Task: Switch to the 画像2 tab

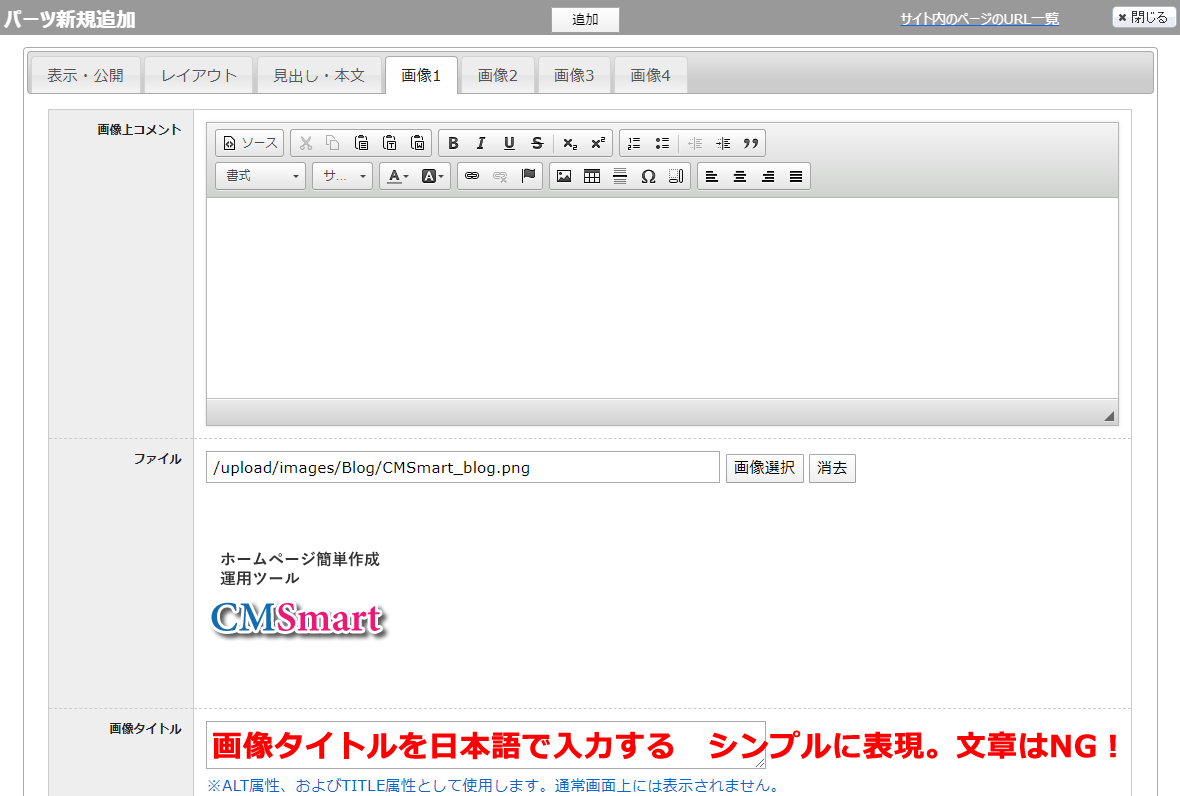Action: [498, 75]
